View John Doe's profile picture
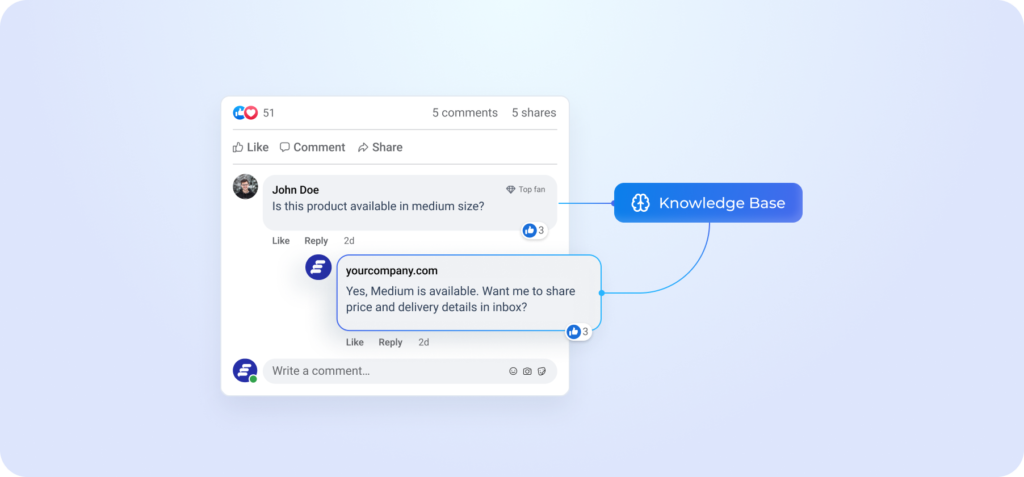Image resolution: width=1024 pixels, height=477 pixels. point(246,187)
